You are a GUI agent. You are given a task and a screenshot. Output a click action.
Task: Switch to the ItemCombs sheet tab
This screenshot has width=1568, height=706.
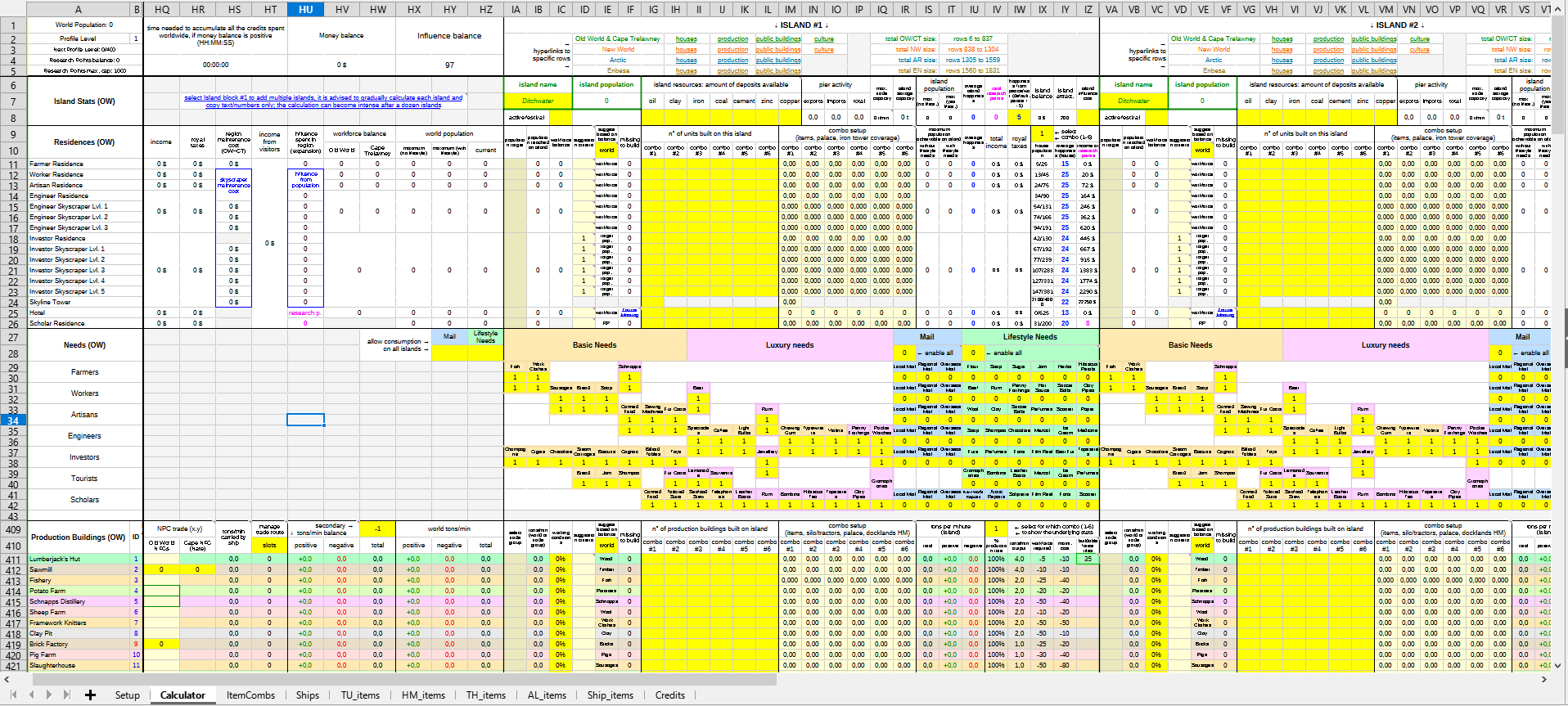click(x=250, y=695)
